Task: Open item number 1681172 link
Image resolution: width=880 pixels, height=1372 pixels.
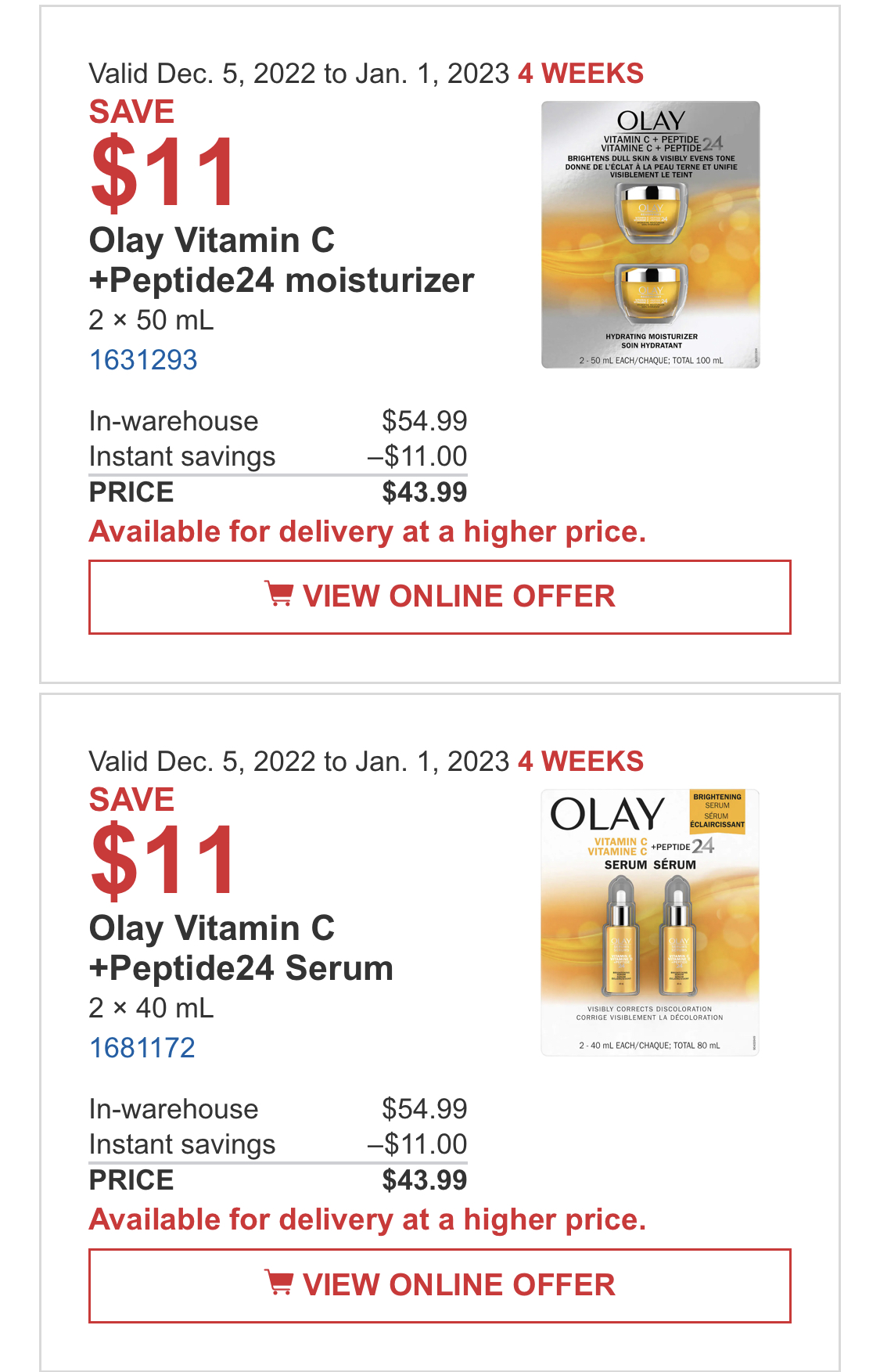Action: (142, 1048)
